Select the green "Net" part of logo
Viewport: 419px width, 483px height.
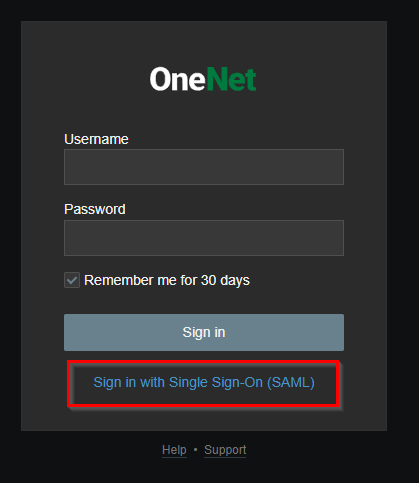pos(232,79)
